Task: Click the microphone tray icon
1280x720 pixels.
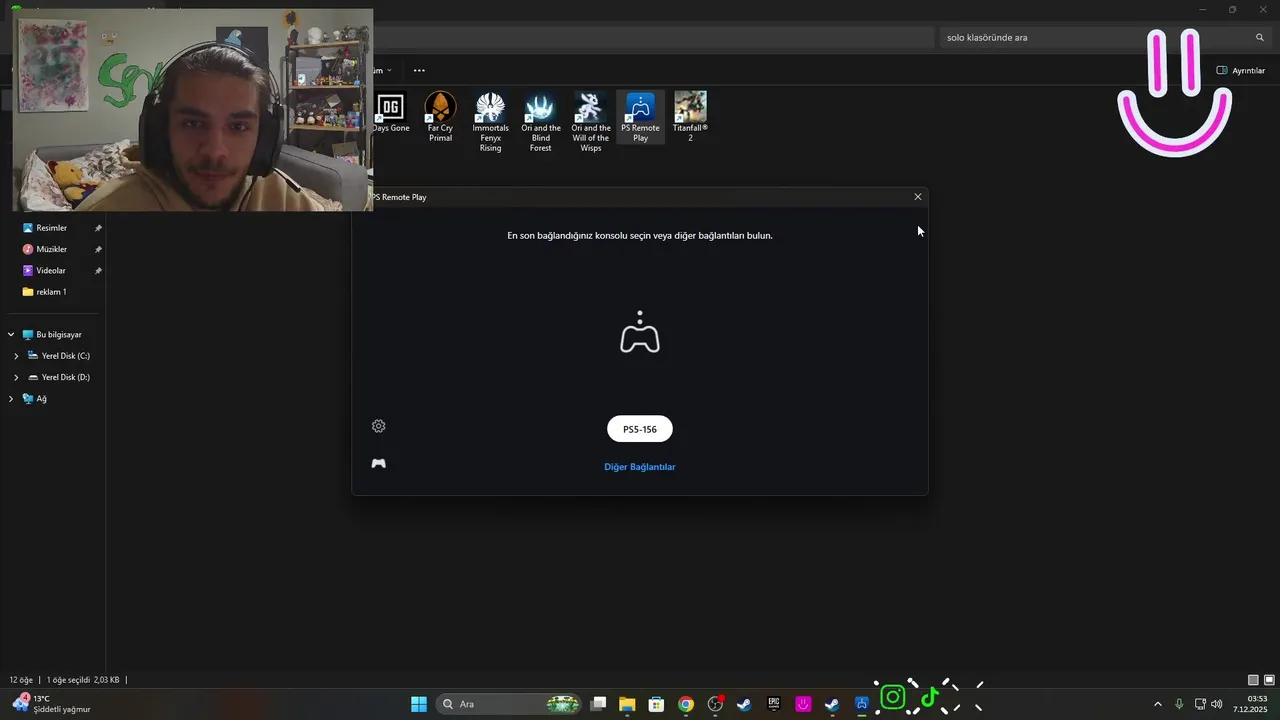Action: [1179, 704]
